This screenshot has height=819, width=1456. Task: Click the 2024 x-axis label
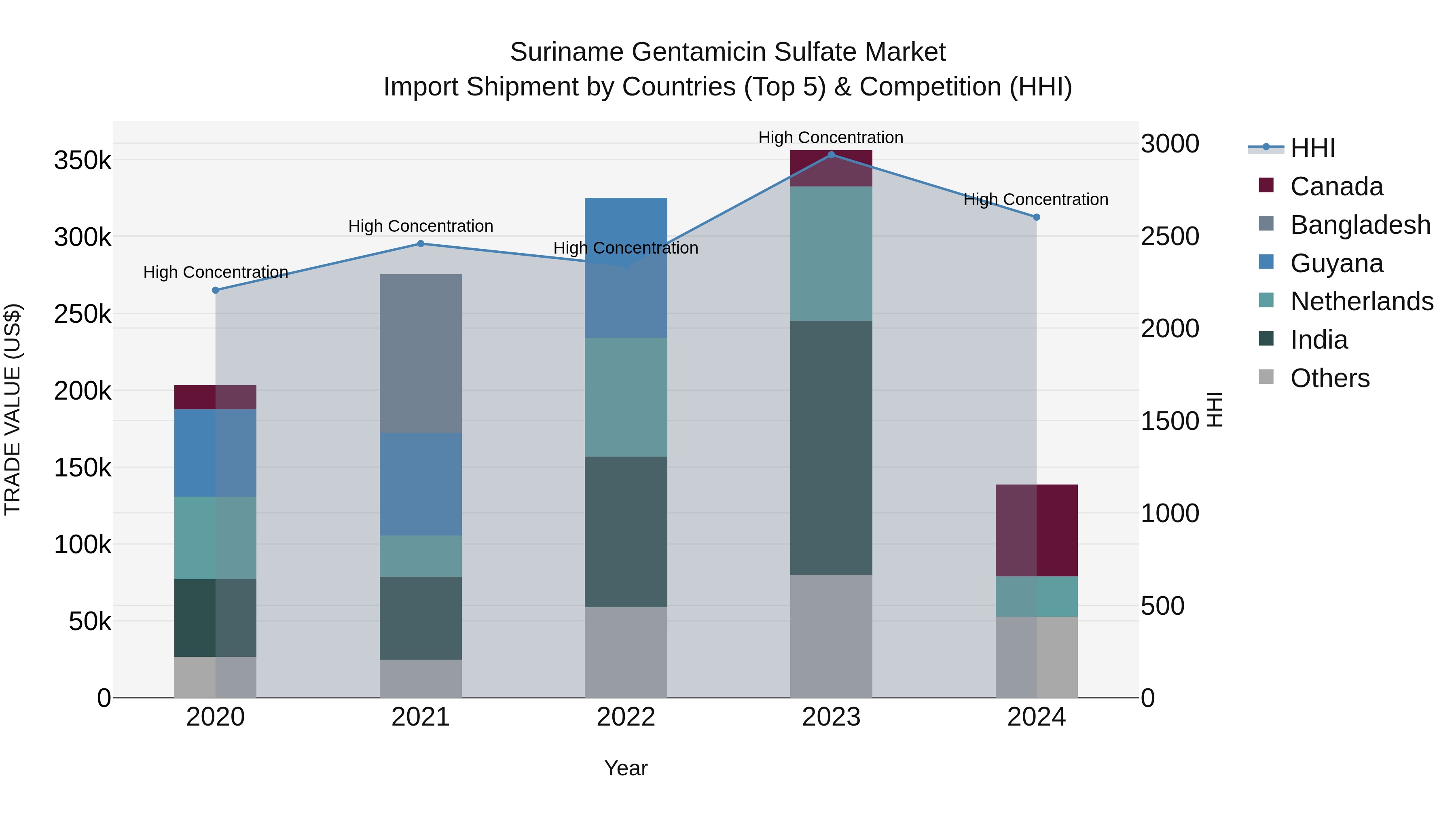point(1037,717)
